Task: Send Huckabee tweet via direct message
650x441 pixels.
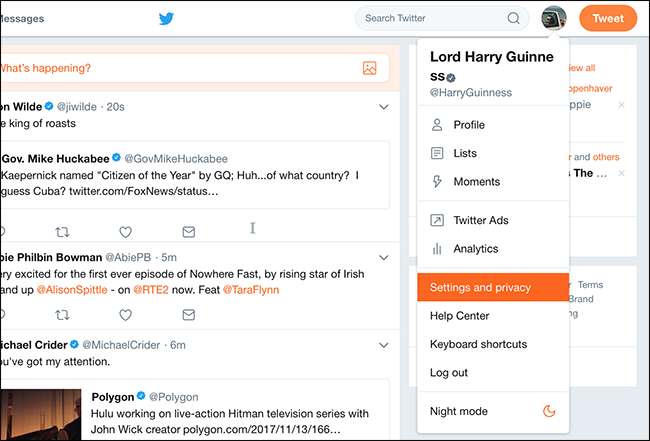Action: (188, 231)
